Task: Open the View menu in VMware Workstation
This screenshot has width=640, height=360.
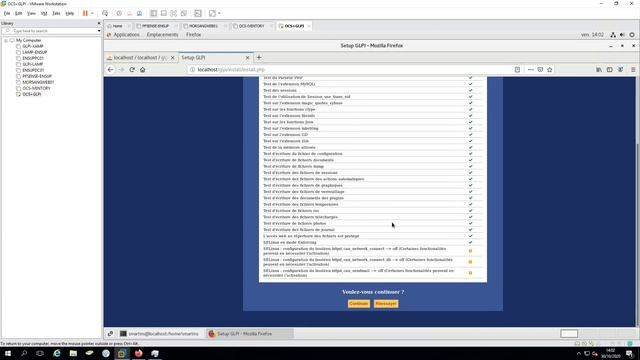Action: (31, 13)
